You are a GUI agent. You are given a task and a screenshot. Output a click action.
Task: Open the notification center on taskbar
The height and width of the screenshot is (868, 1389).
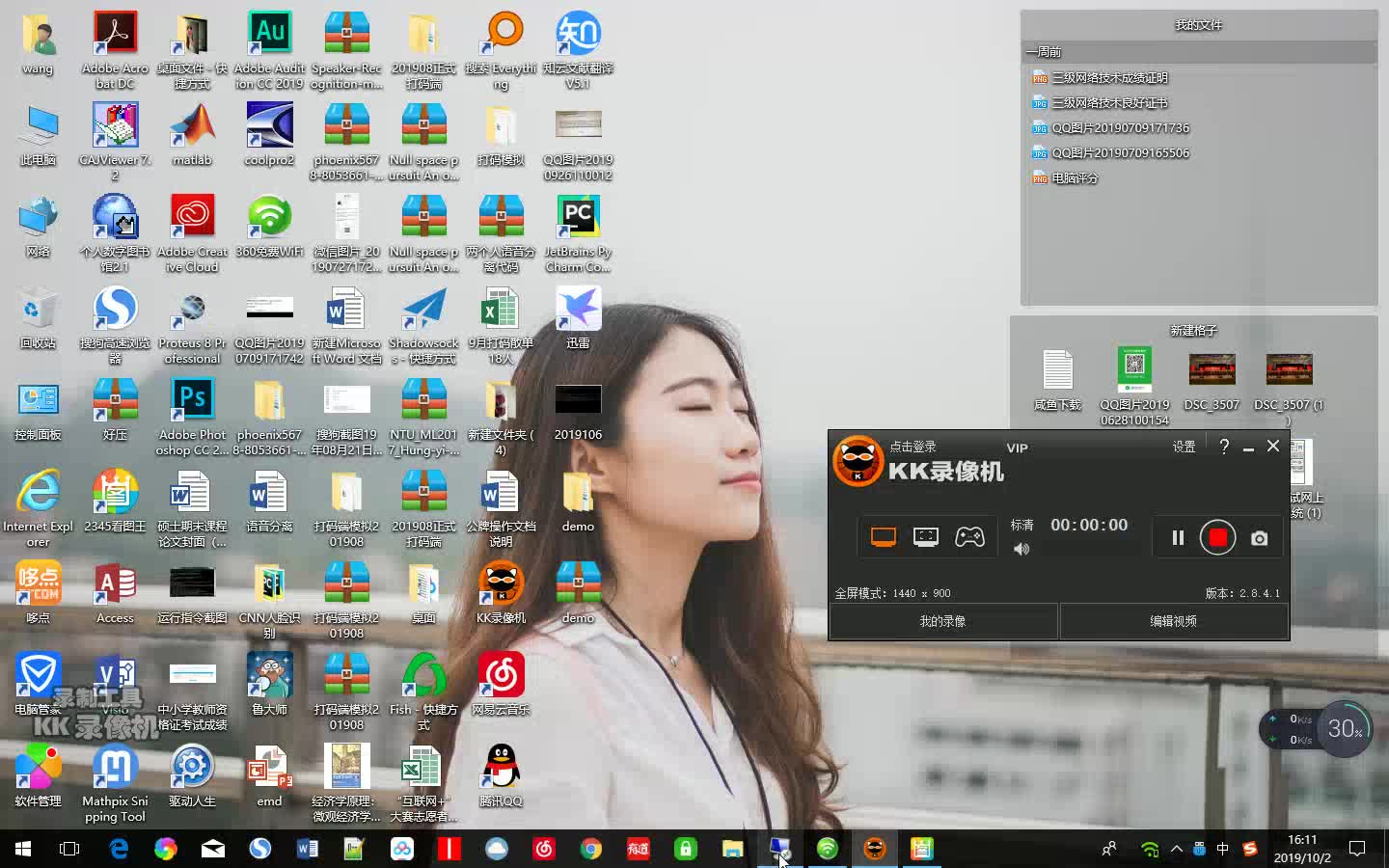pos(1357,849)
